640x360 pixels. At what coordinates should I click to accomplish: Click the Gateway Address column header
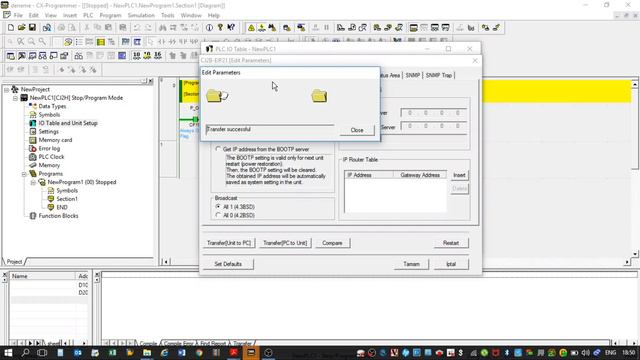(420, 175)
